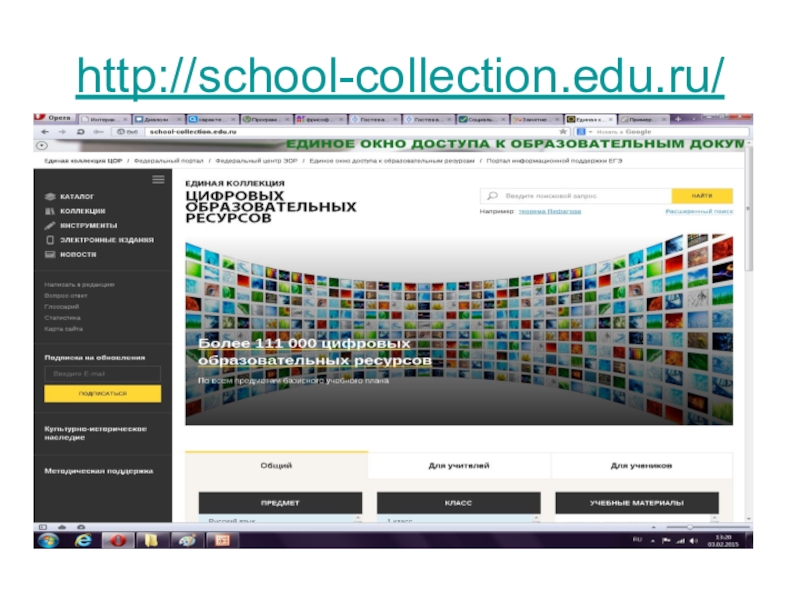Open Федеральный портал link
Image resolution: width=800 pixels, height=600 pixels.
pyautogui.click(x=168, y=161)
